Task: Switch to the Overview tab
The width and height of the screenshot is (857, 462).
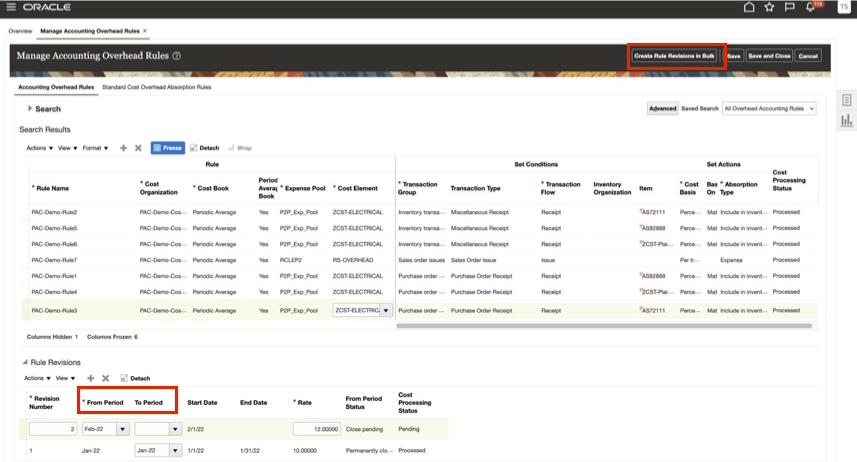Action: point(20,31)
